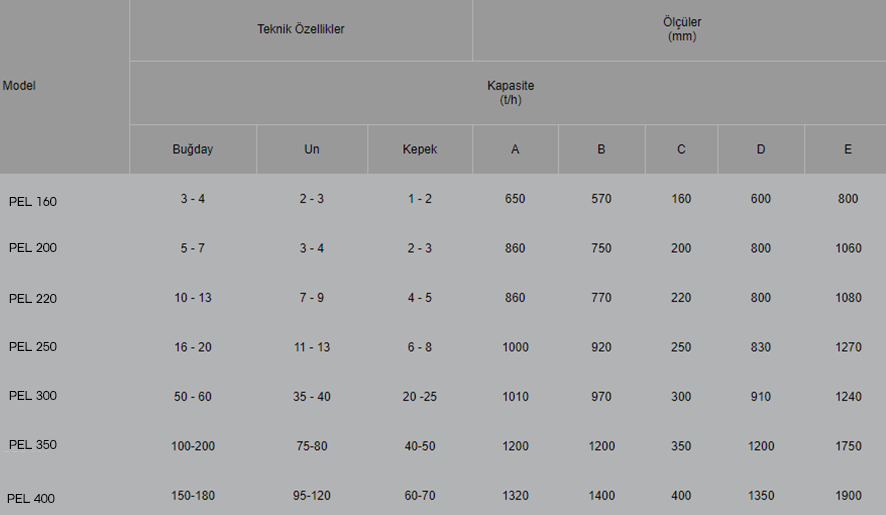886x515 pixels.
Task: Click the PEL 400 row label
Action: pyautogui.click(x=31, y=499)
